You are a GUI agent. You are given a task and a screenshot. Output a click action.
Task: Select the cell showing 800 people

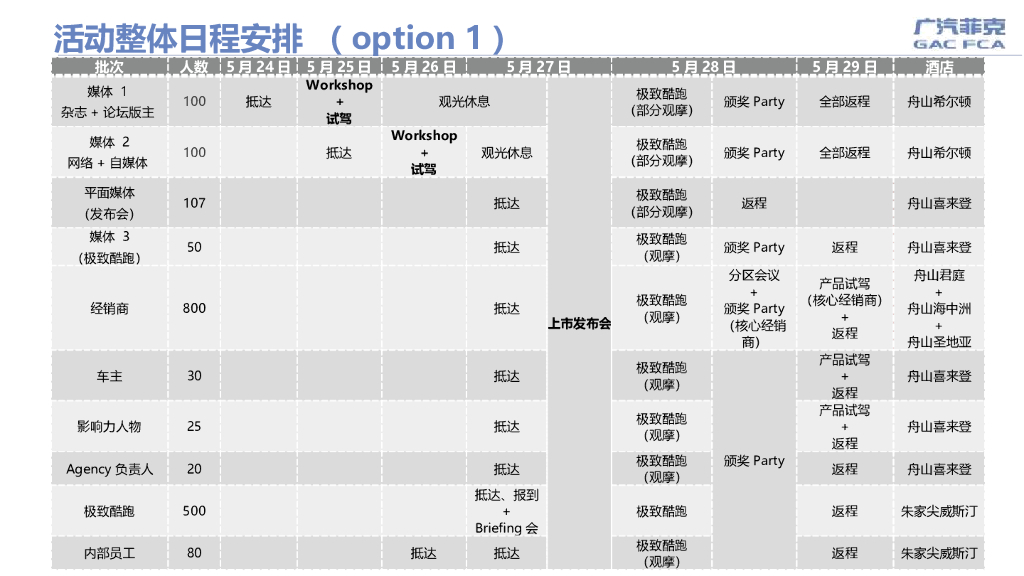[194, 308]
